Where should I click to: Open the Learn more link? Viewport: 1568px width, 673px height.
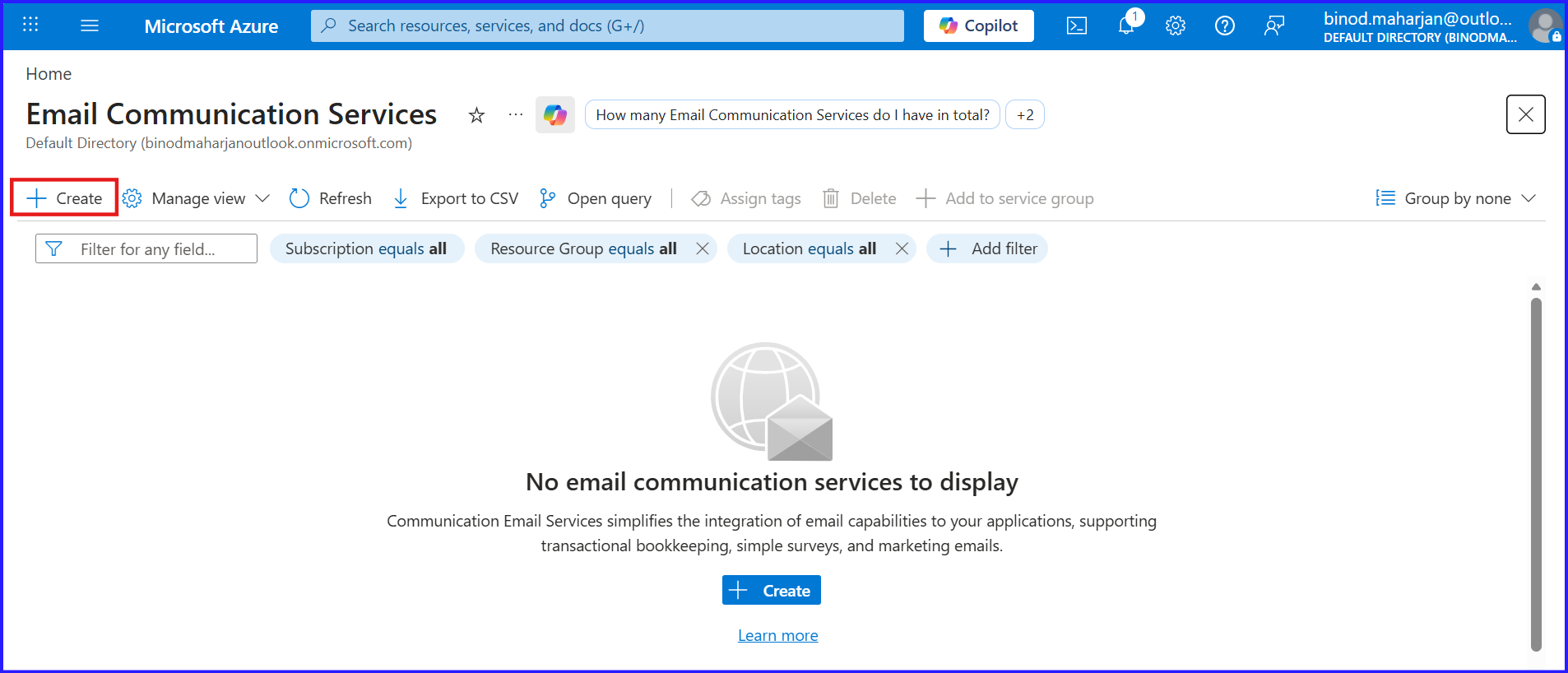(778, 635)
